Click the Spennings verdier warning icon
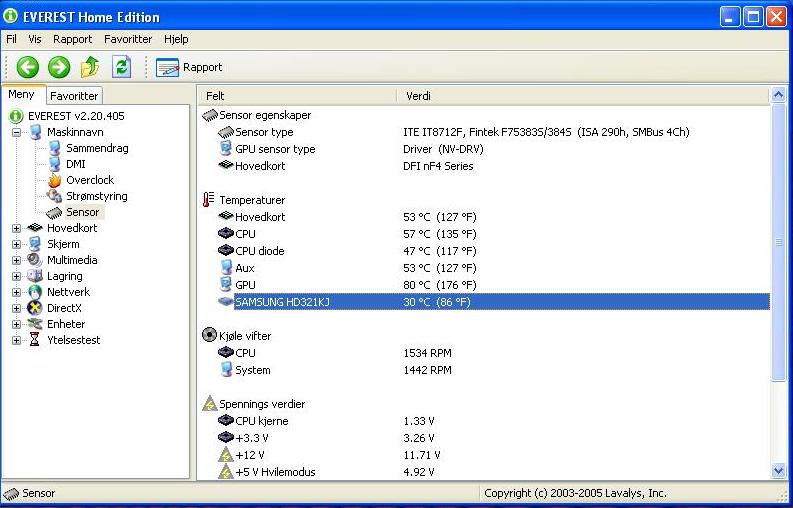 pyautogui.click(x=209, y=404)
